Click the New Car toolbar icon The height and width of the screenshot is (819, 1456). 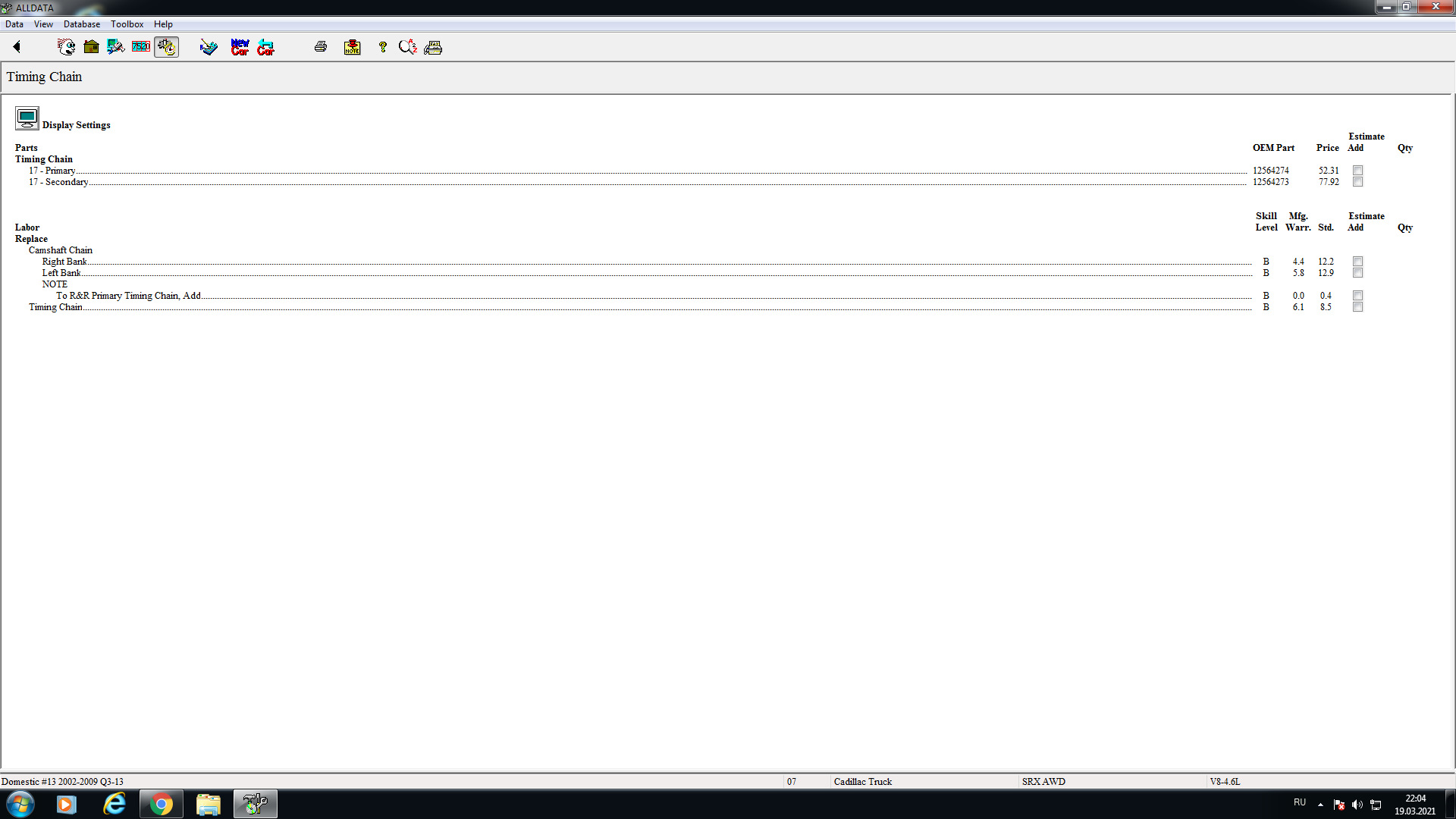click(x=240, y=47)
